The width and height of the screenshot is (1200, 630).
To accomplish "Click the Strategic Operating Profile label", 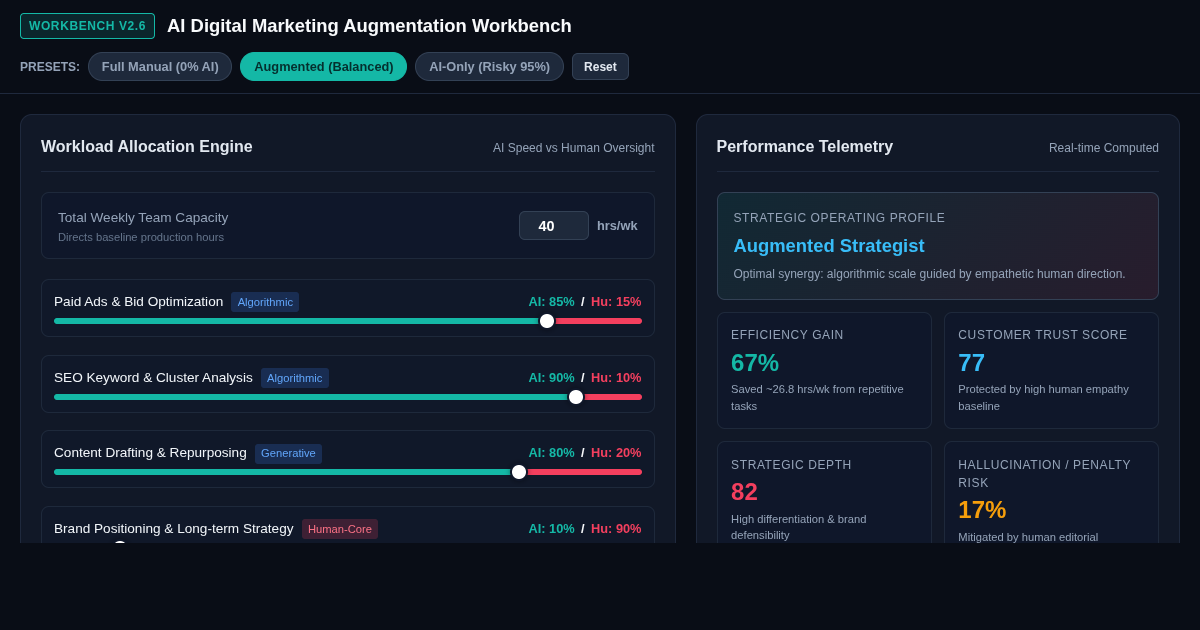I will (x=839, y=218).
